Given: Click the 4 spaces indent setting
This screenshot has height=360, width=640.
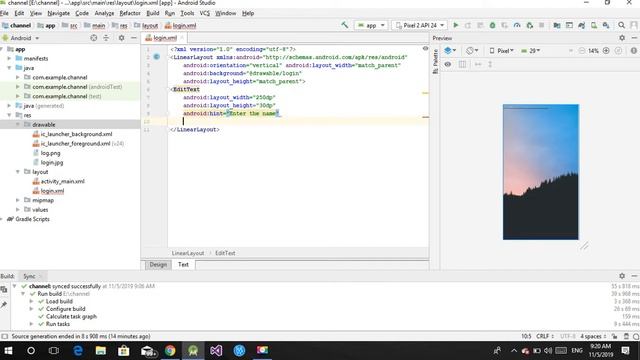Looking at the screenshot, I should point(593,336).
